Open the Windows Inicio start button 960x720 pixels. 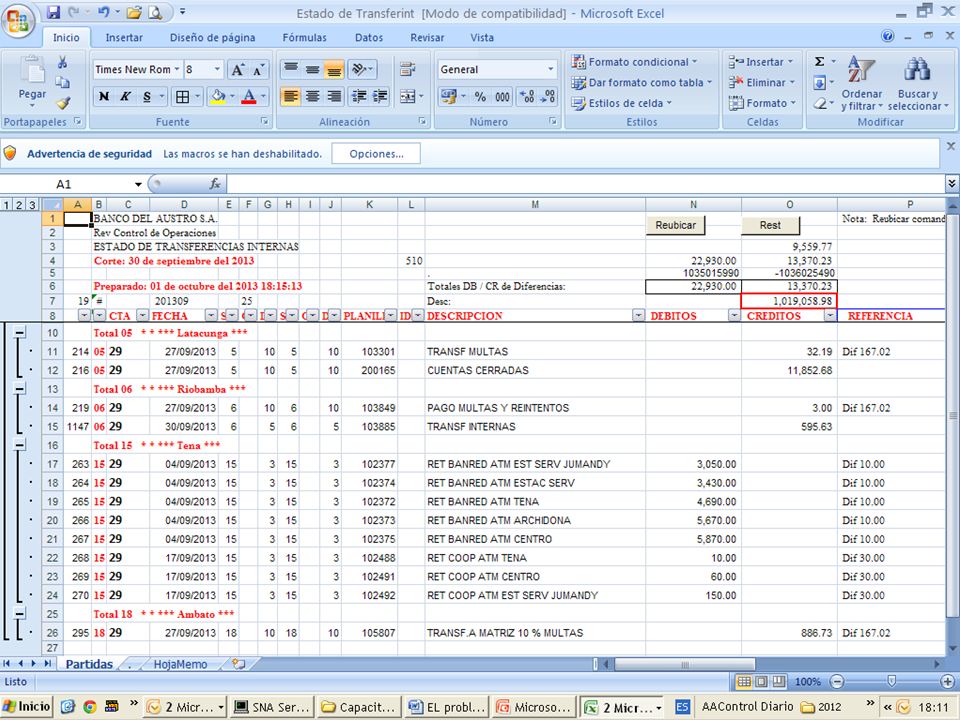(27, 707)
